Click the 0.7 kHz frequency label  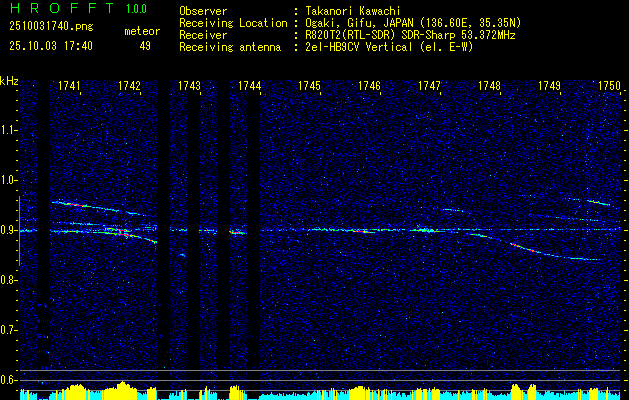pyautogui.click(x=9, y=330)
